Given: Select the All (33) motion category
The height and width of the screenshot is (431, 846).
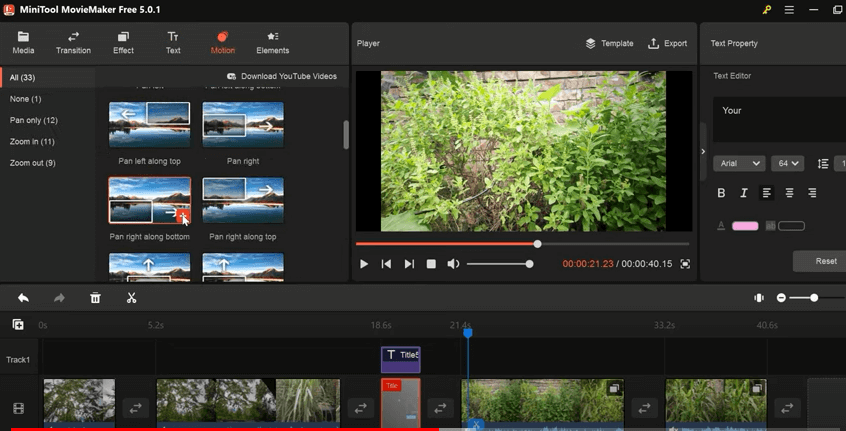Looking at the screenshot, I should (47, 78).
